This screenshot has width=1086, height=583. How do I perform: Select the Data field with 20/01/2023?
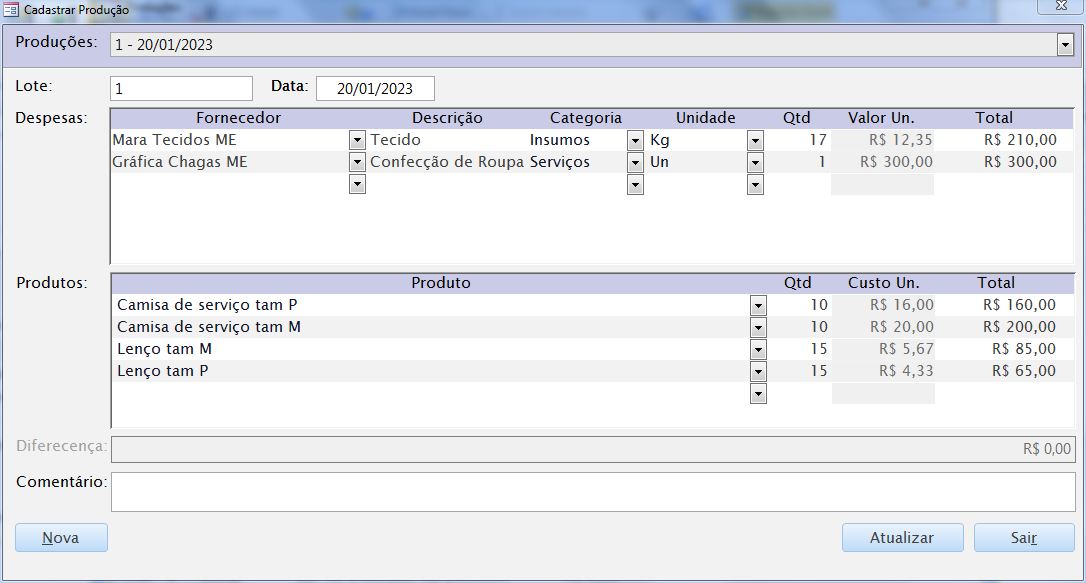click(375, 88)
